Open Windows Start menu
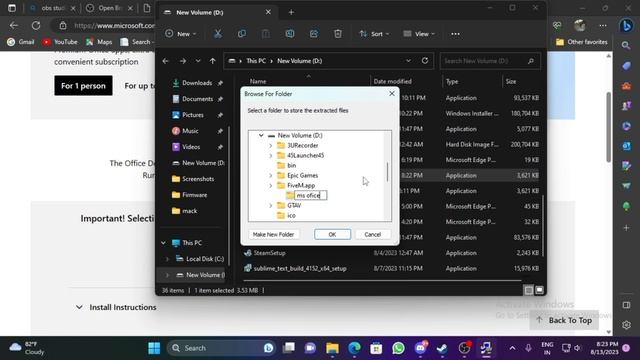 pos(154,348)
